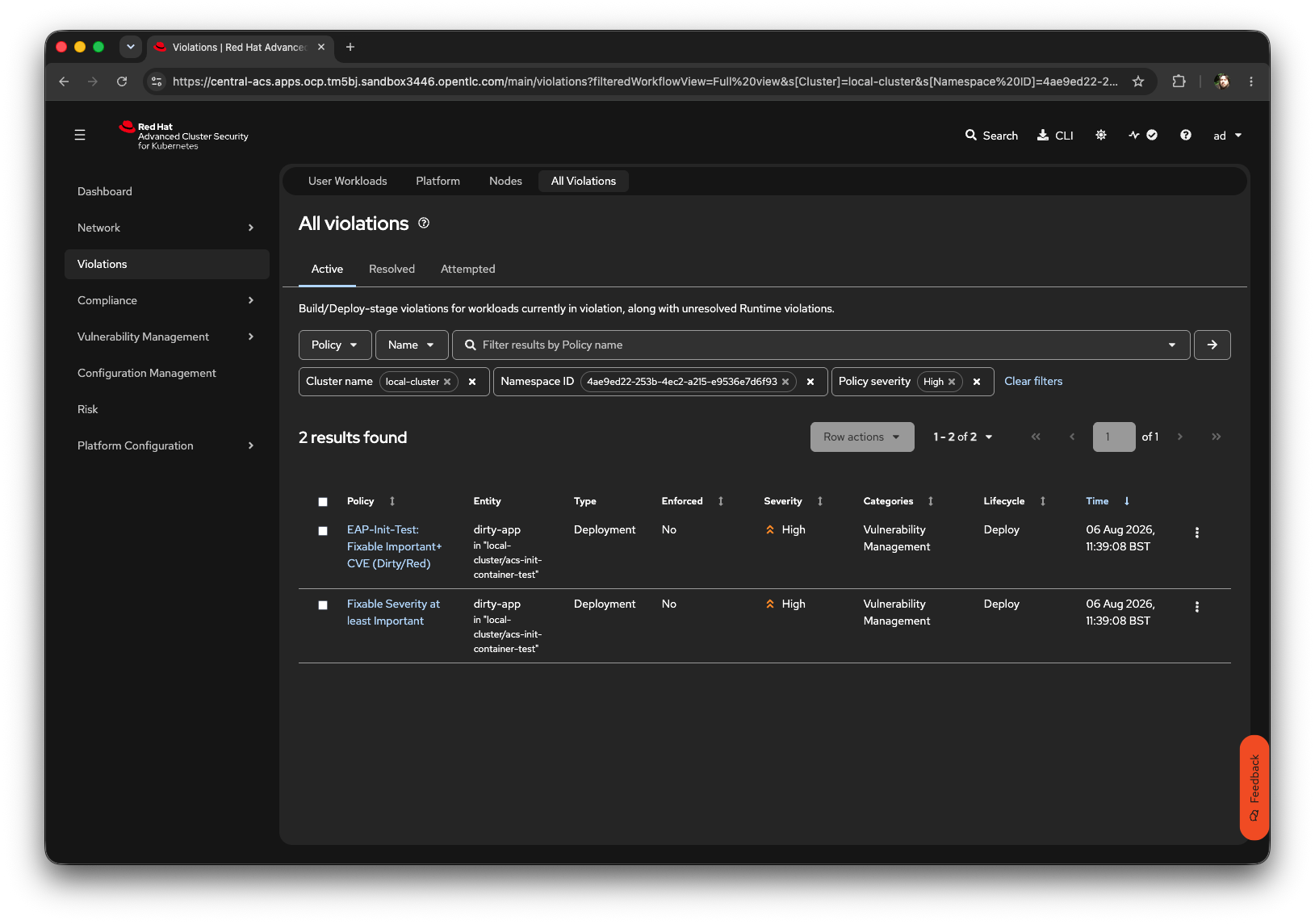Click Clear filters link
1315x924 pixels.
pos(1033,381)
